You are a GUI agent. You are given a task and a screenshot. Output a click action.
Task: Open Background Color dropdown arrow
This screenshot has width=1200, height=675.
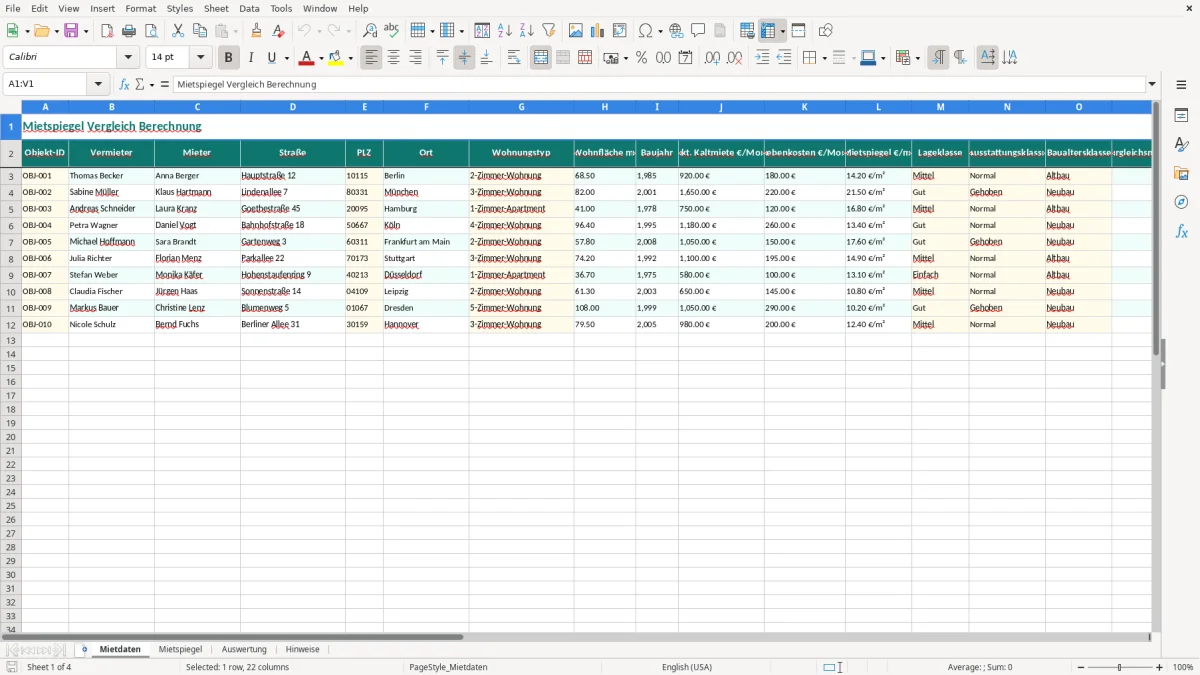pyautogui.click(x=350, y=58)
